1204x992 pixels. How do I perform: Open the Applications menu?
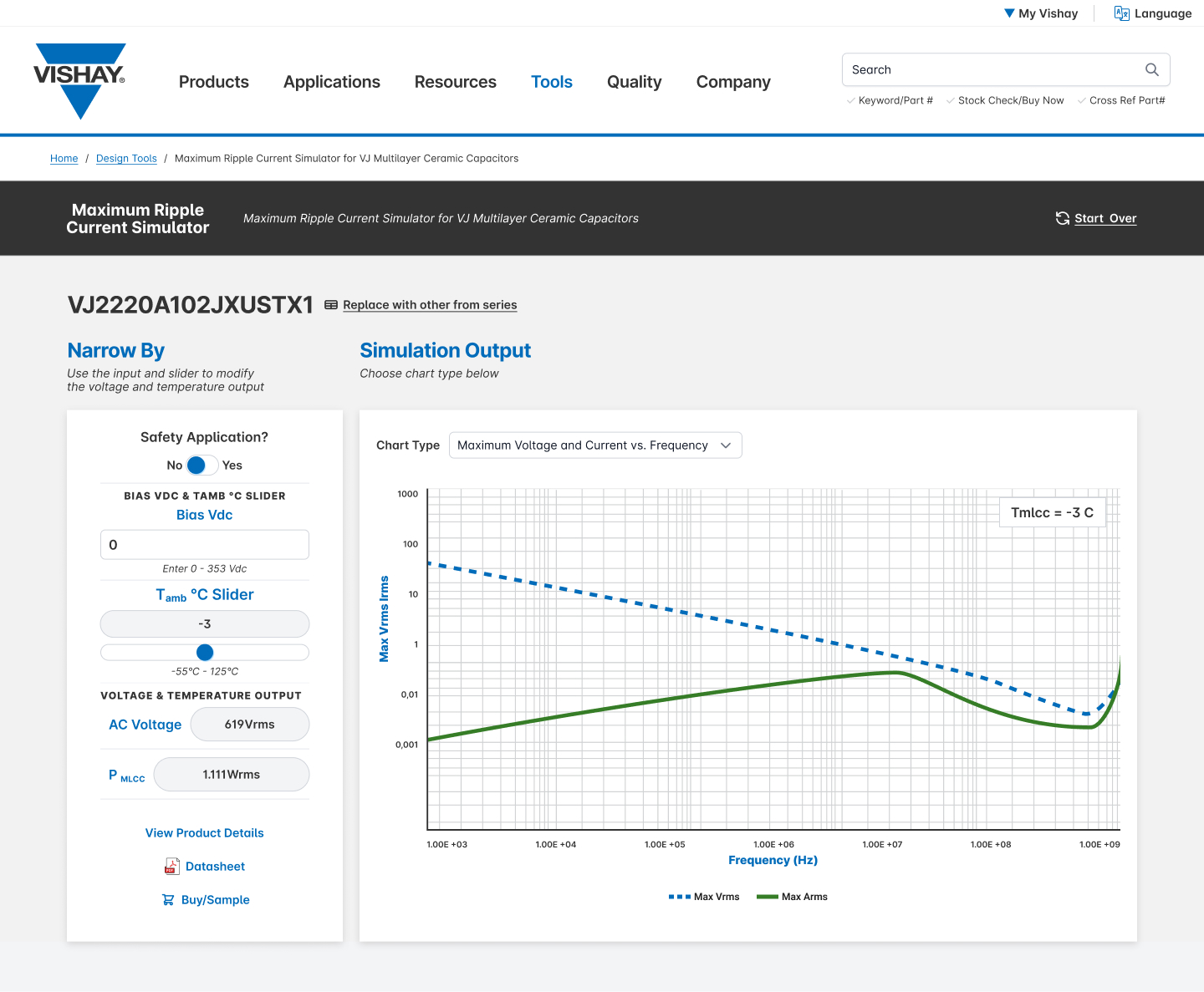[332, 82]
